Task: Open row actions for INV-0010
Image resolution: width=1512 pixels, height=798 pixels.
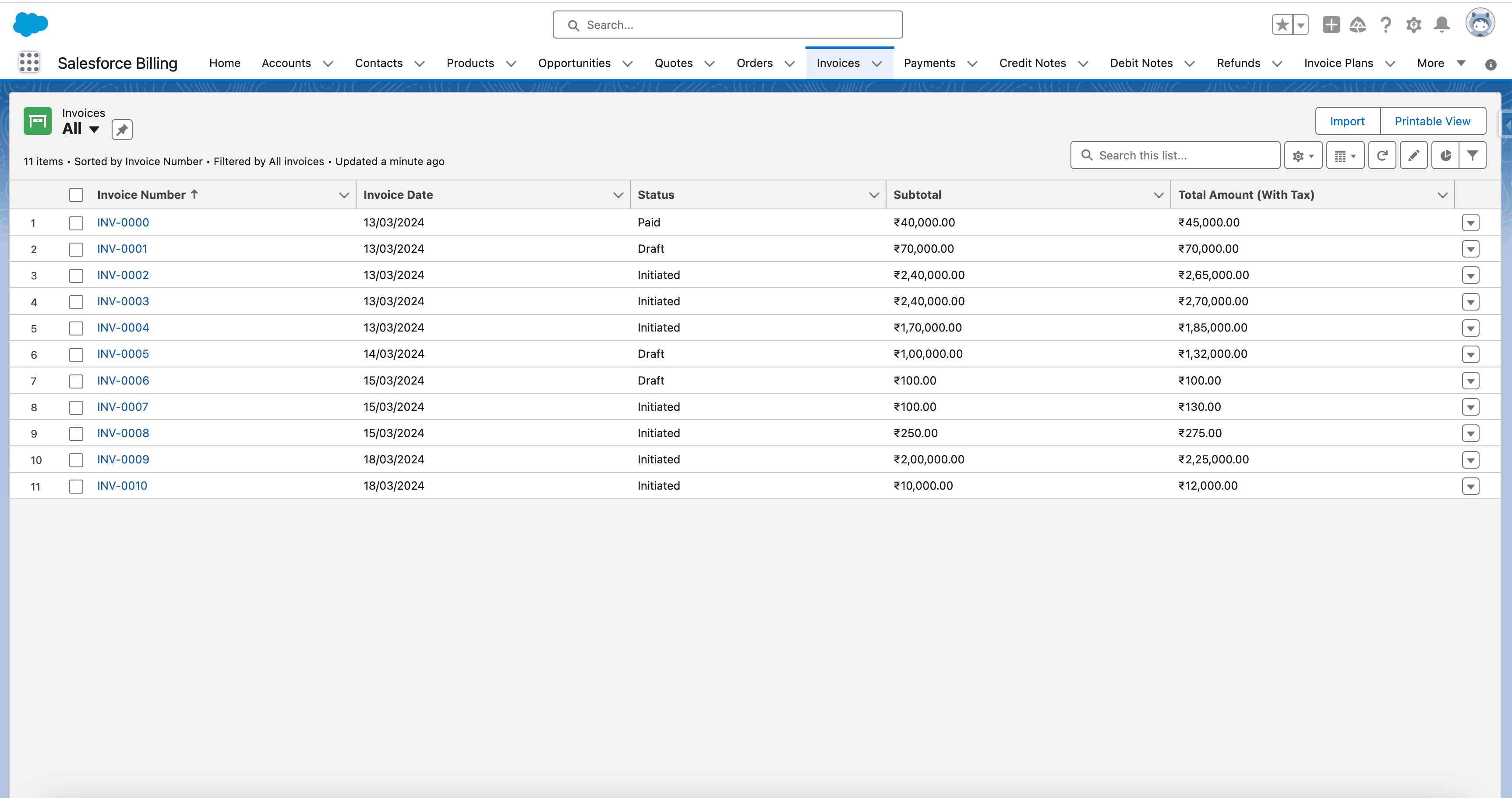Action: point(1470,487)
